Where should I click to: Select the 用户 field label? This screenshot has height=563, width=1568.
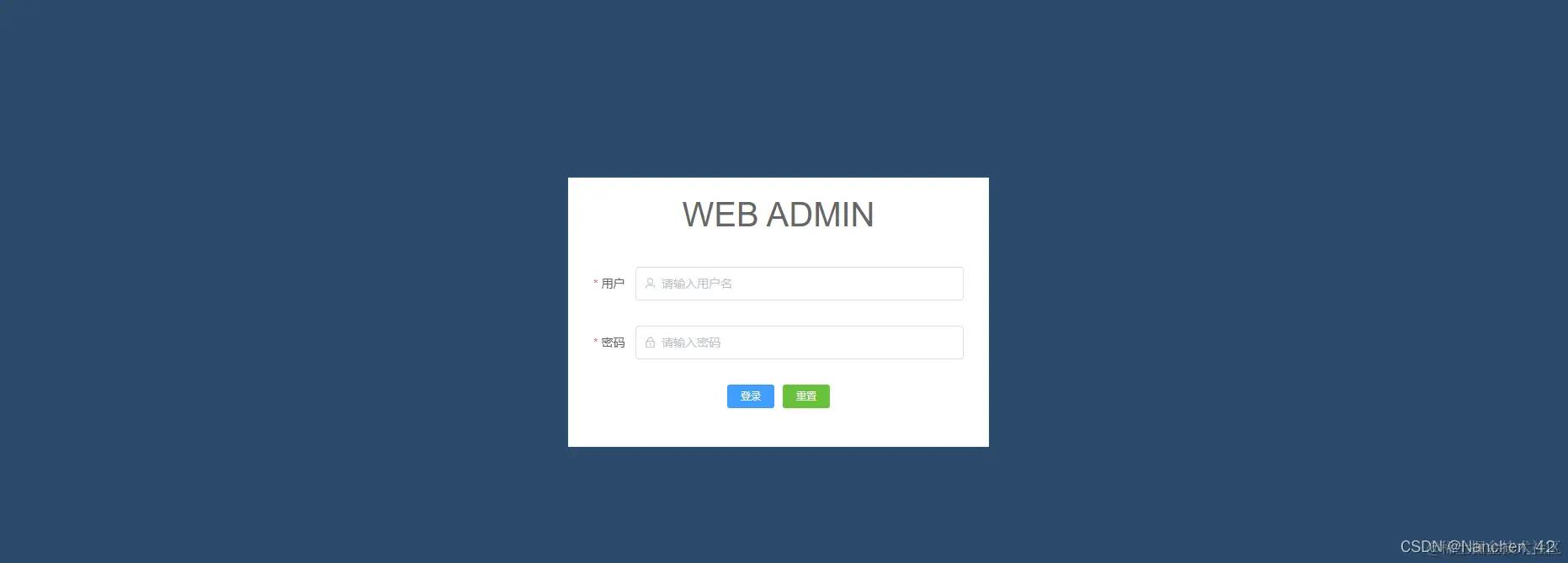click(x=613, y=284)
